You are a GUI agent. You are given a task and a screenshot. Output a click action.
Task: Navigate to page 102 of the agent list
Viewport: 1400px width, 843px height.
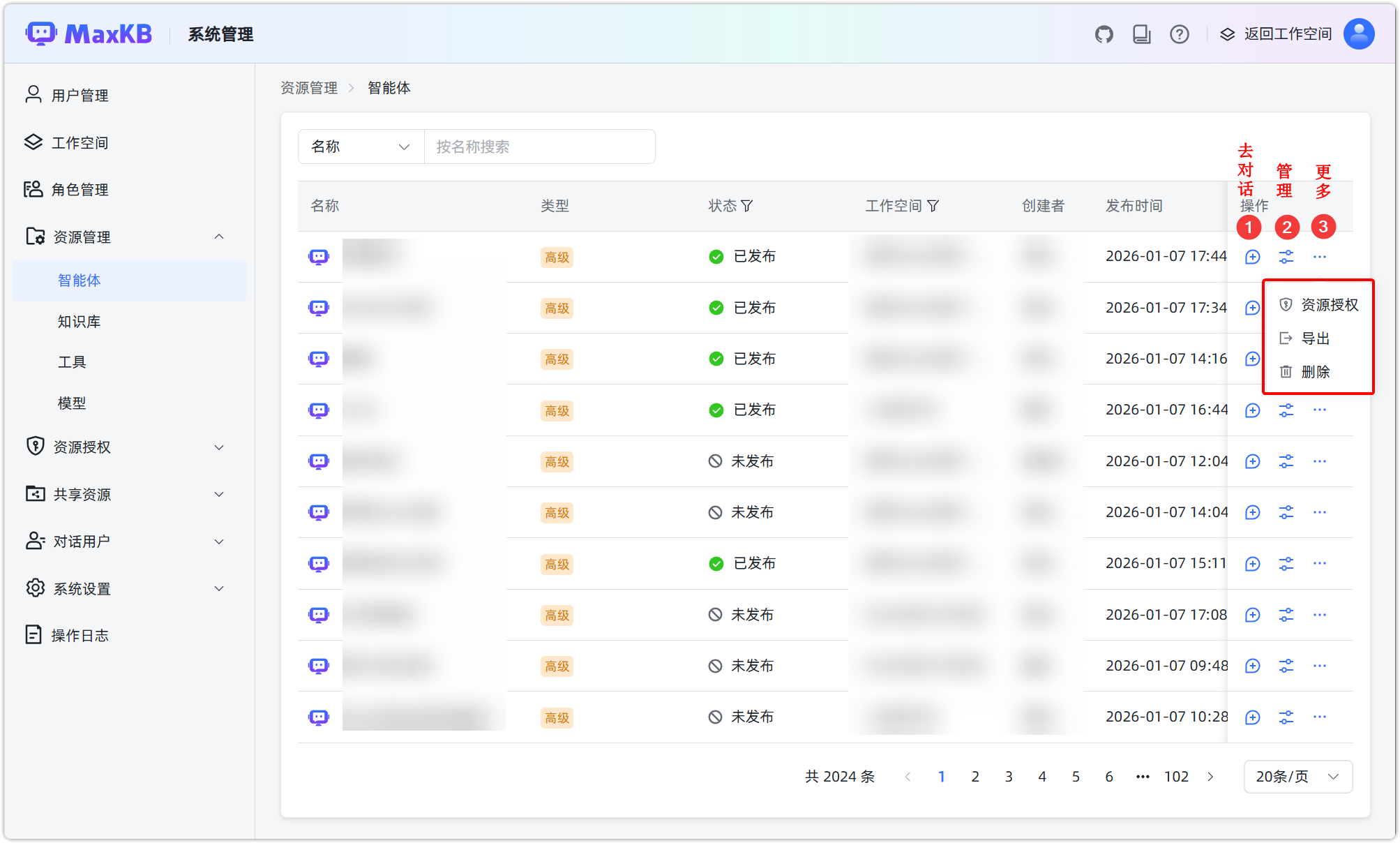(x=1177, y=777)
